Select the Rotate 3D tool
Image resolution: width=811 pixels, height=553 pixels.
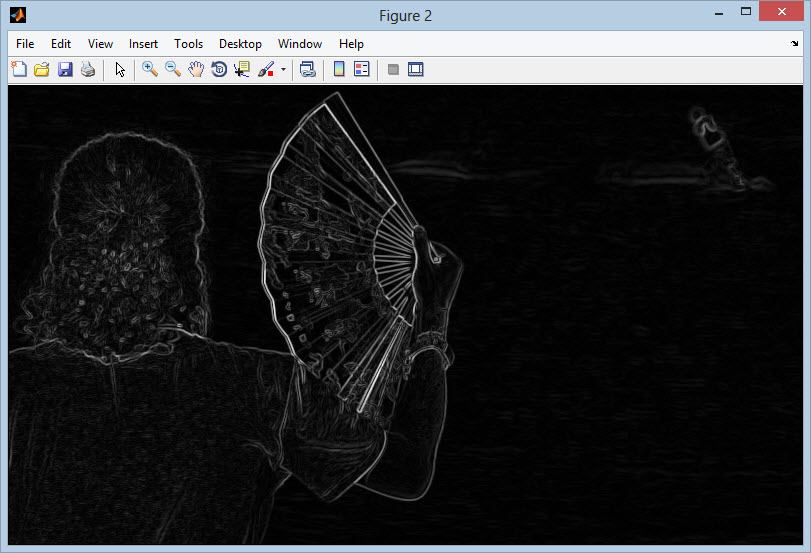(x=219, y=69)
